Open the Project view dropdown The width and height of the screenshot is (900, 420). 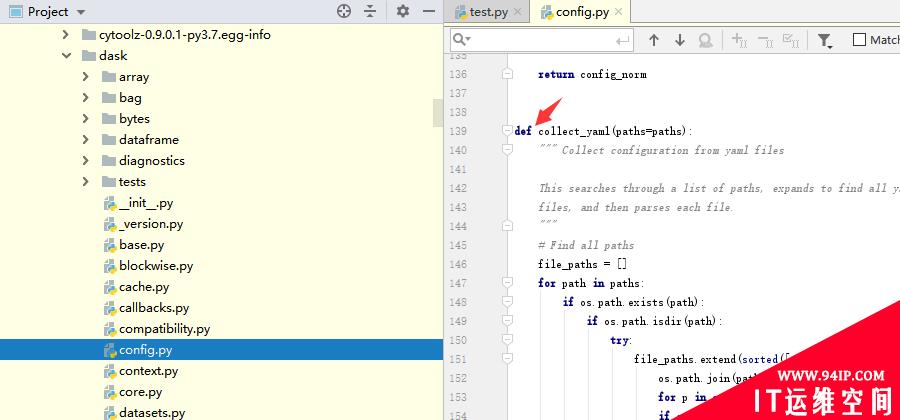[x=80, y=12]
